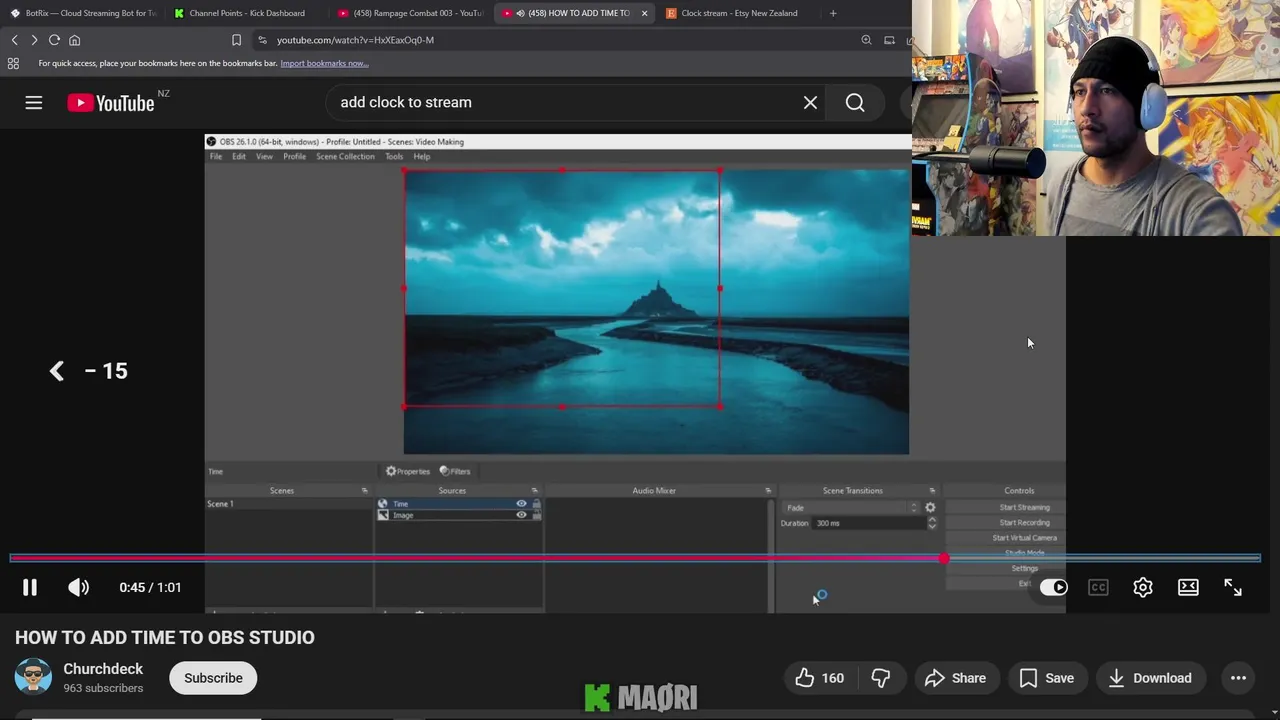Open Properties for the Time source
Viewport: 1280px width, 720px height.
tap(408, 471)
